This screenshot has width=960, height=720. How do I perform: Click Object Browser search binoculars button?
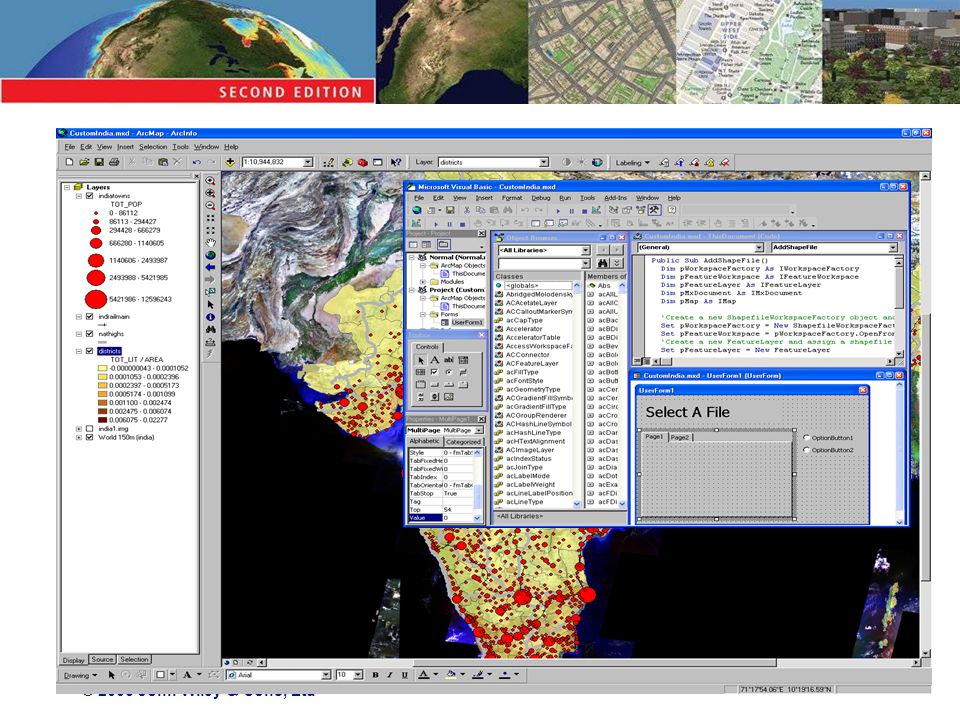(x=602, y=263)
